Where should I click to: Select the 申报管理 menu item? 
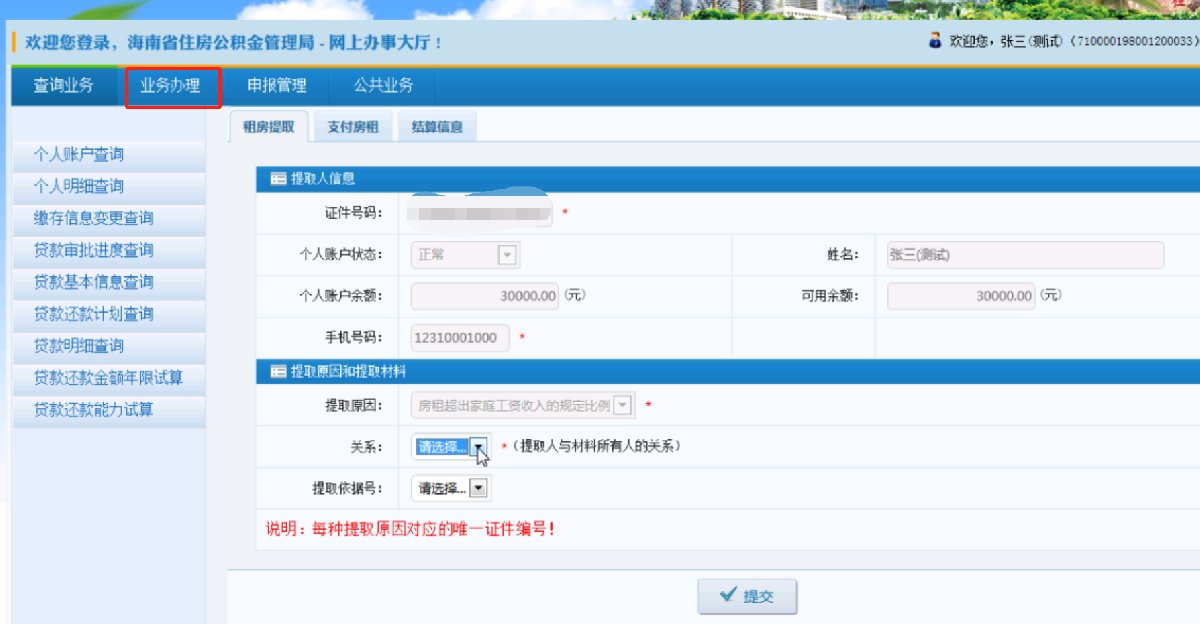click(x=277, y=86)
